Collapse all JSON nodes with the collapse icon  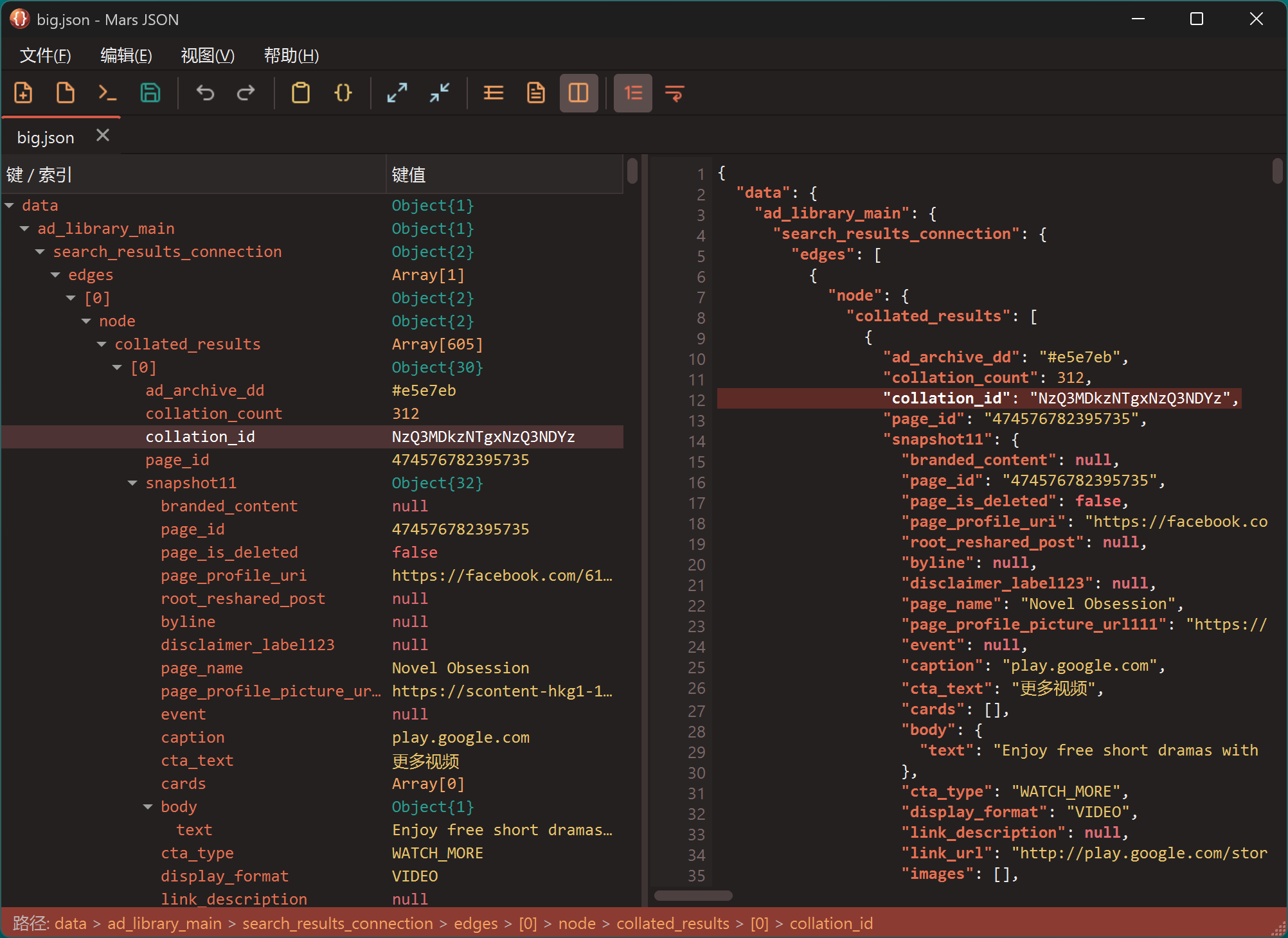click(x=439, y=93)
